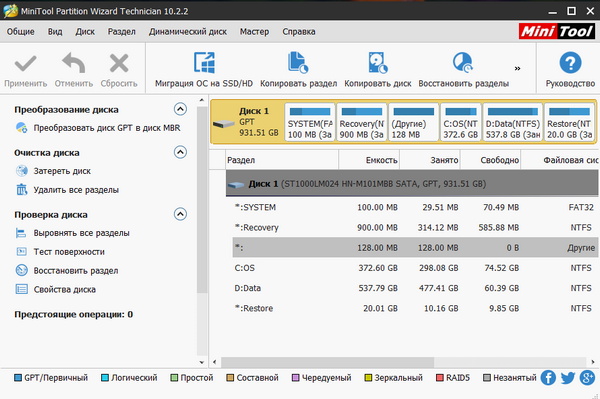This screenshot has width=600, height=399.
Task: Select the C:OS partition row
Action: [415, 268]
